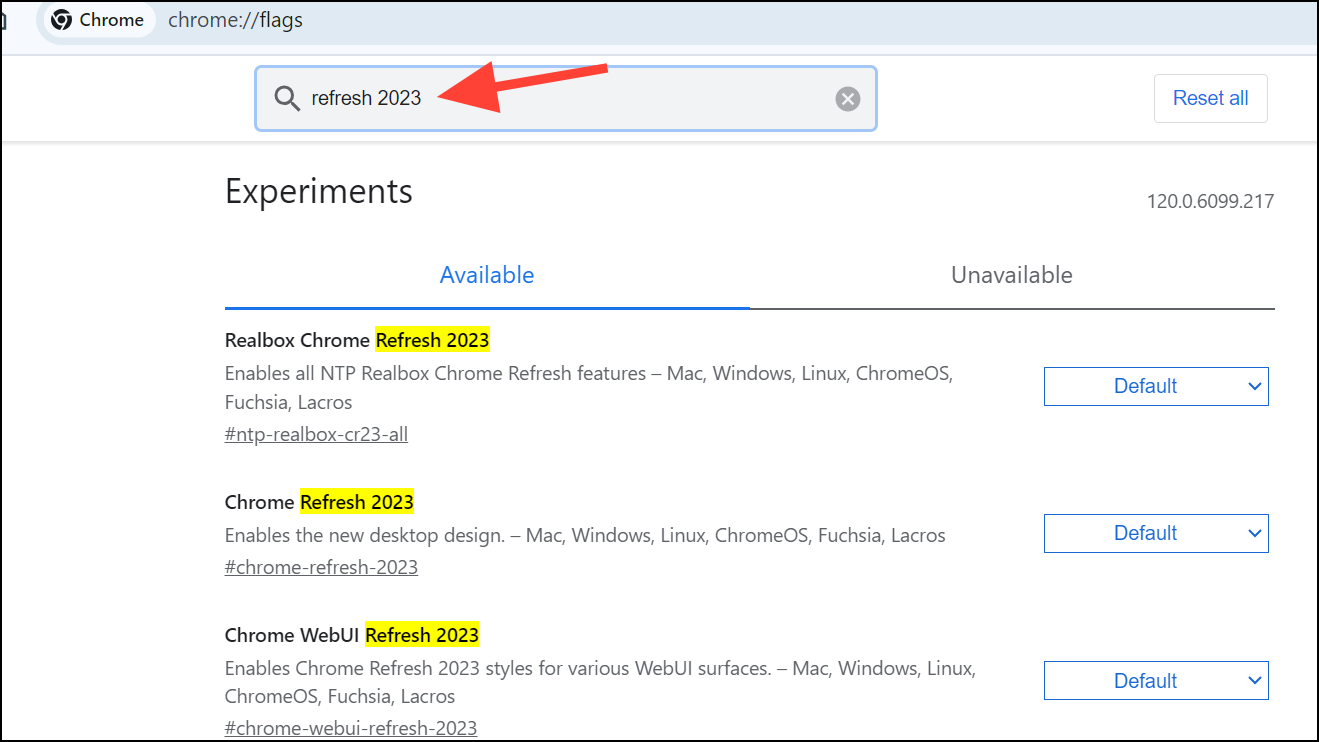The image size is (1319, 742).
Task: Click the 'Enables Chrome Refresh 2023 styles' description
Action: coord(600,682)
